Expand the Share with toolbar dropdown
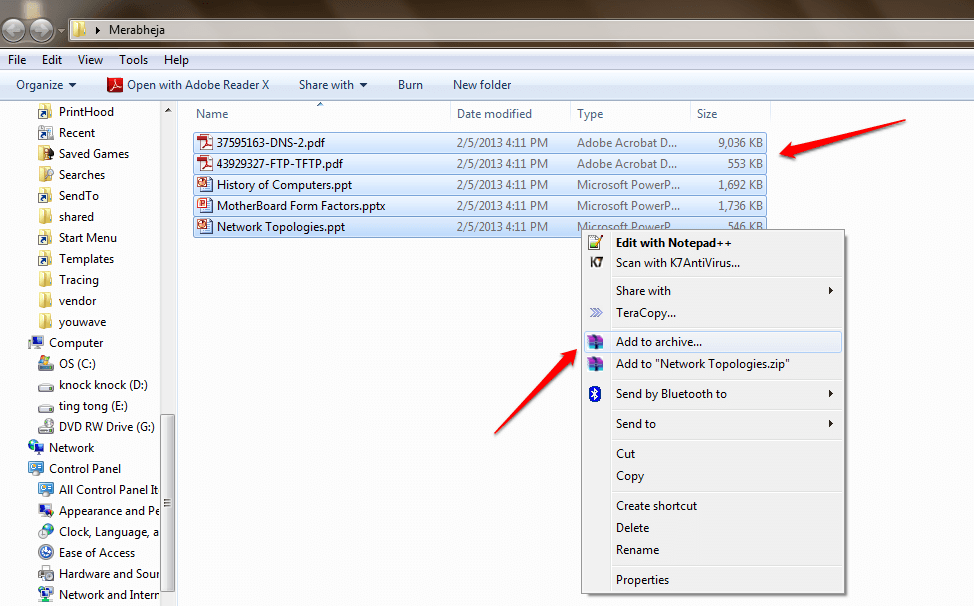 point(333,85)
